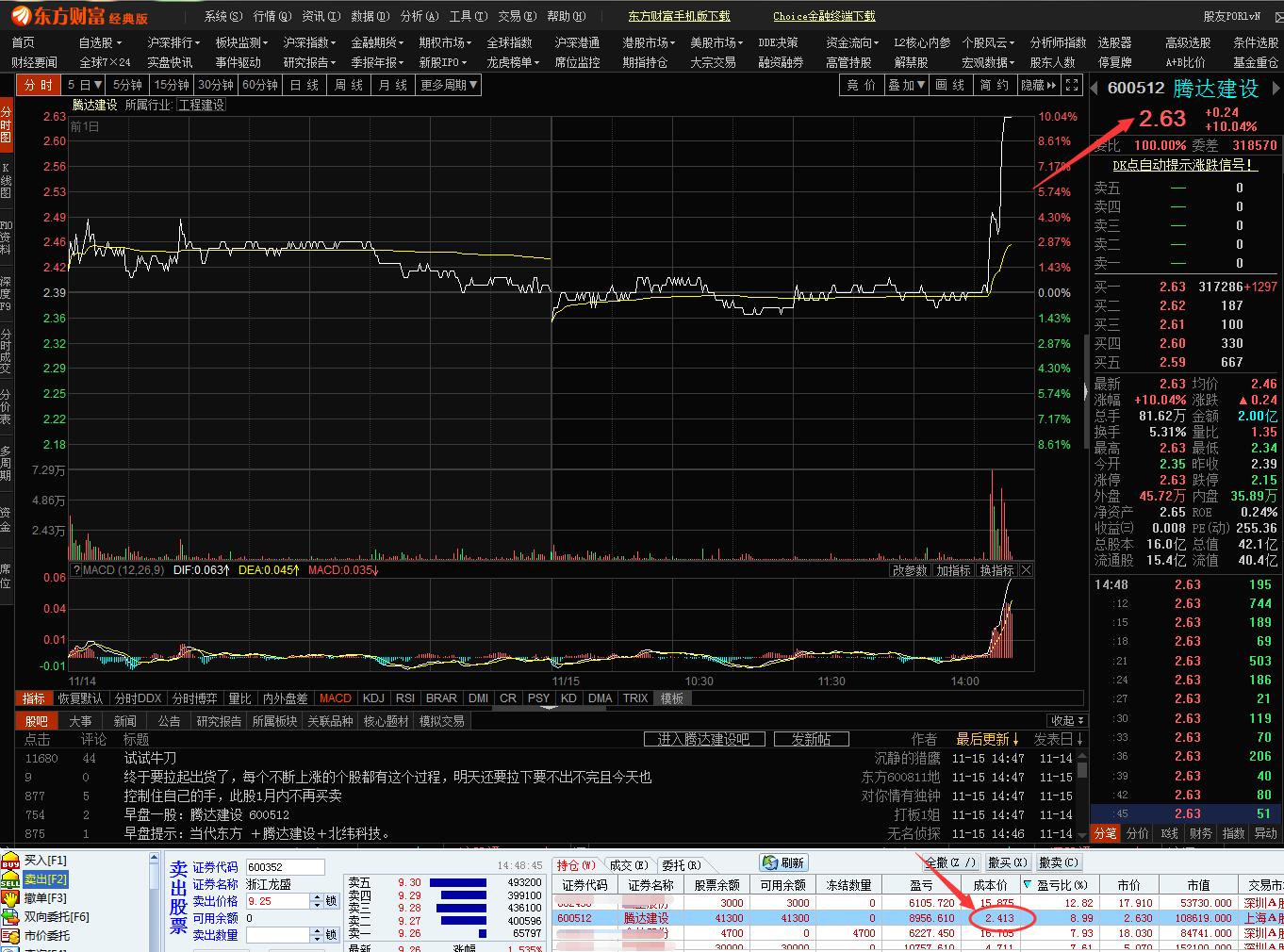Toggle fullscreen chart icon
Viewport: 1284px width, 952px height.
tap(1072, 85)
